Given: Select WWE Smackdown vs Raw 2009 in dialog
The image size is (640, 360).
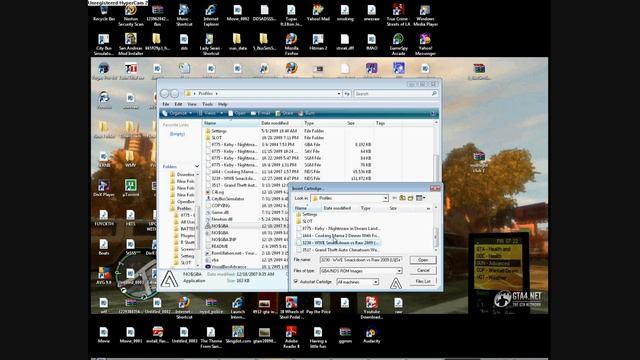Looking at the screenshot, I should (339, 242).
